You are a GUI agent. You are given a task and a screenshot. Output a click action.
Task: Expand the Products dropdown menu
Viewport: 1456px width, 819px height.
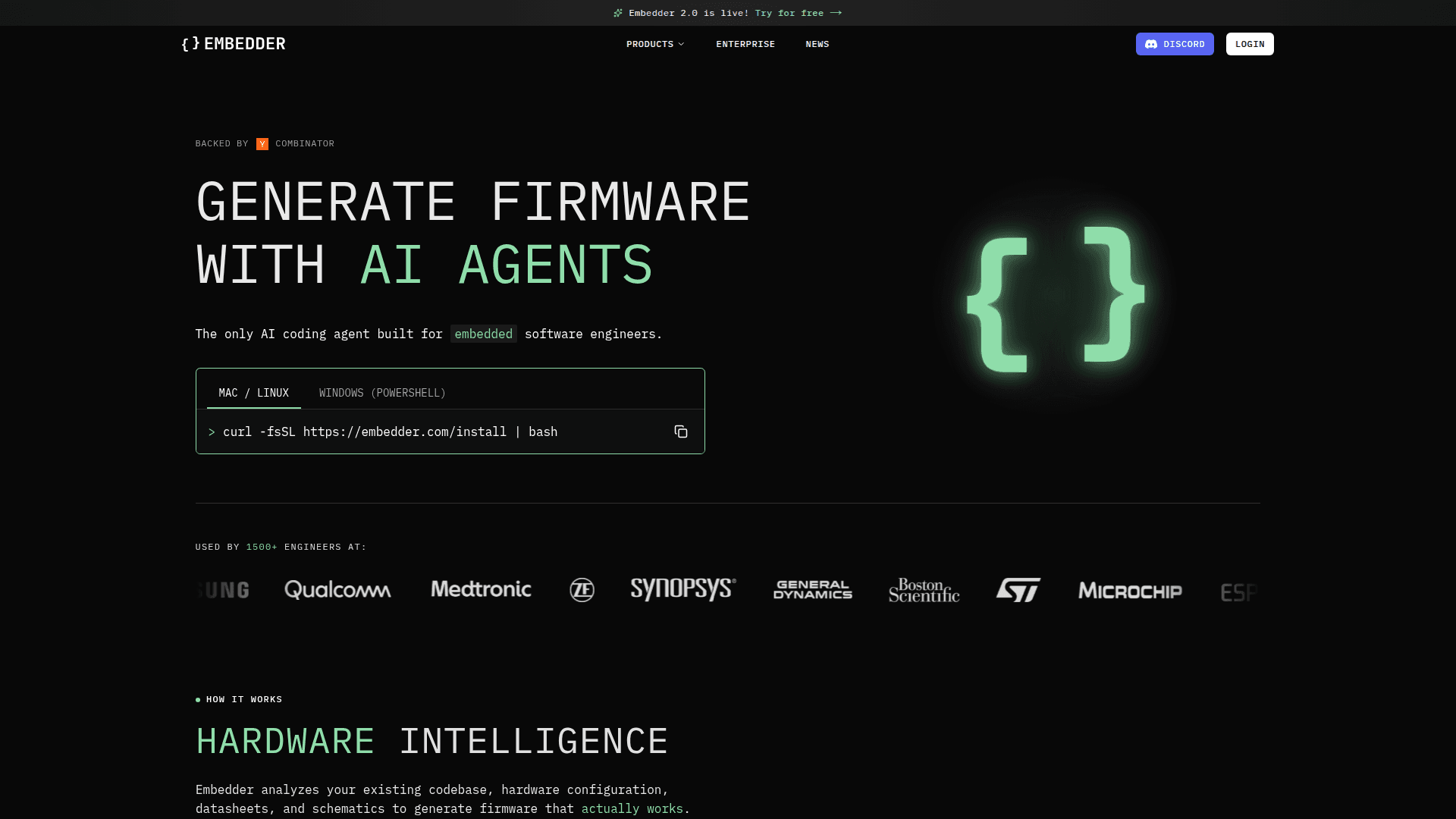pyautogui.click(x=655, y=44)
